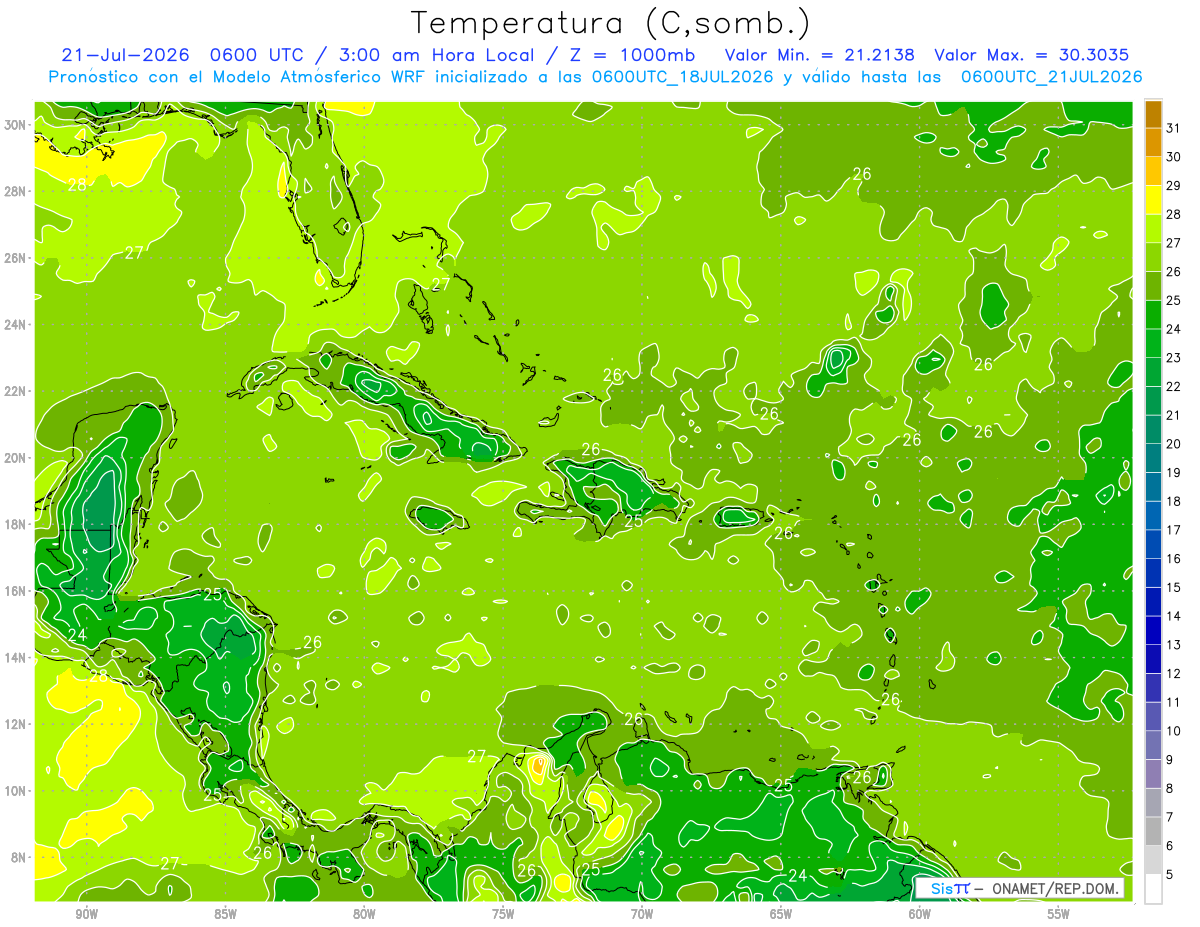Click blue legend swatch between 13 and 14
Viewport: 1200px width, 927px height.
(x=1153, y=630)
